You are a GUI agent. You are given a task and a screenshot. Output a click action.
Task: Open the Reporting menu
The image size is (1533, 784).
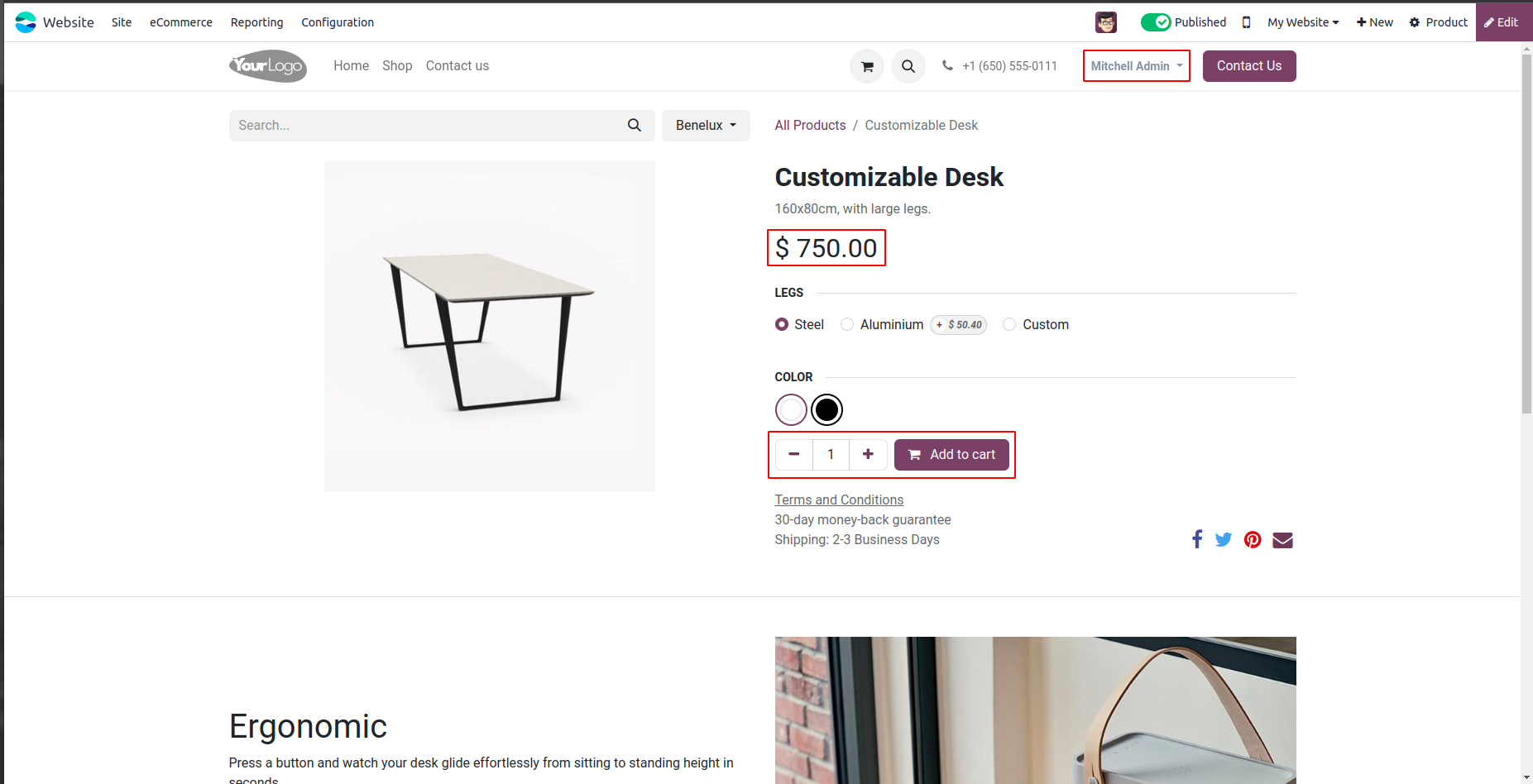point(256,22)
